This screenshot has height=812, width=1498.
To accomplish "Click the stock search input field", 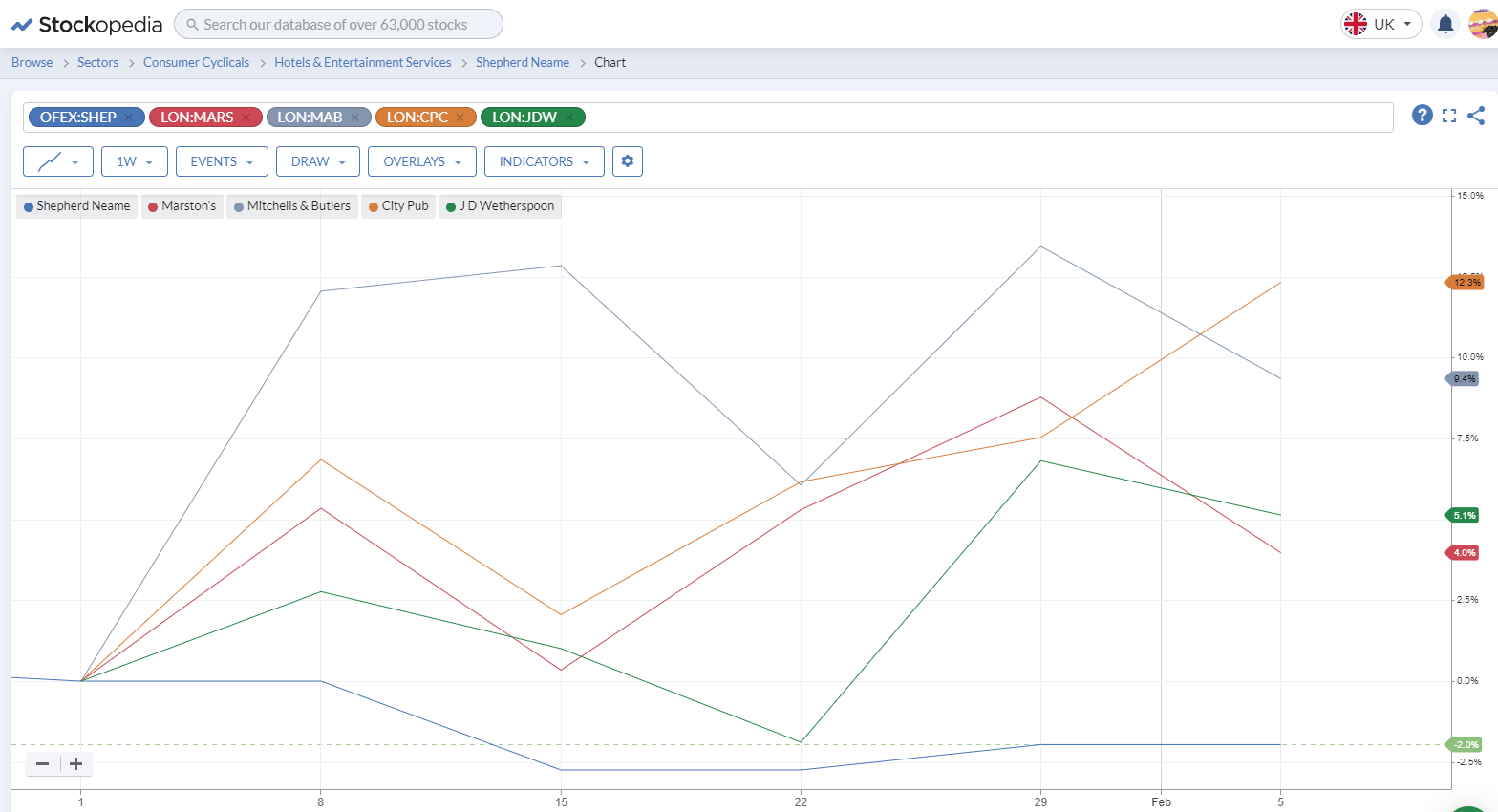I will coord(338,24).
